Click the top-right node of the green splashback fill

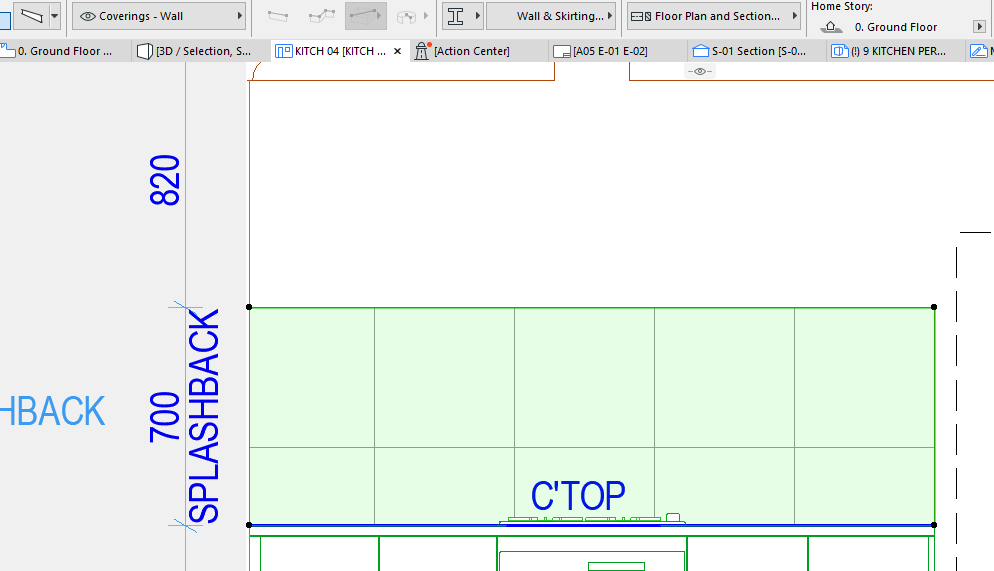(x=934, y=307)
